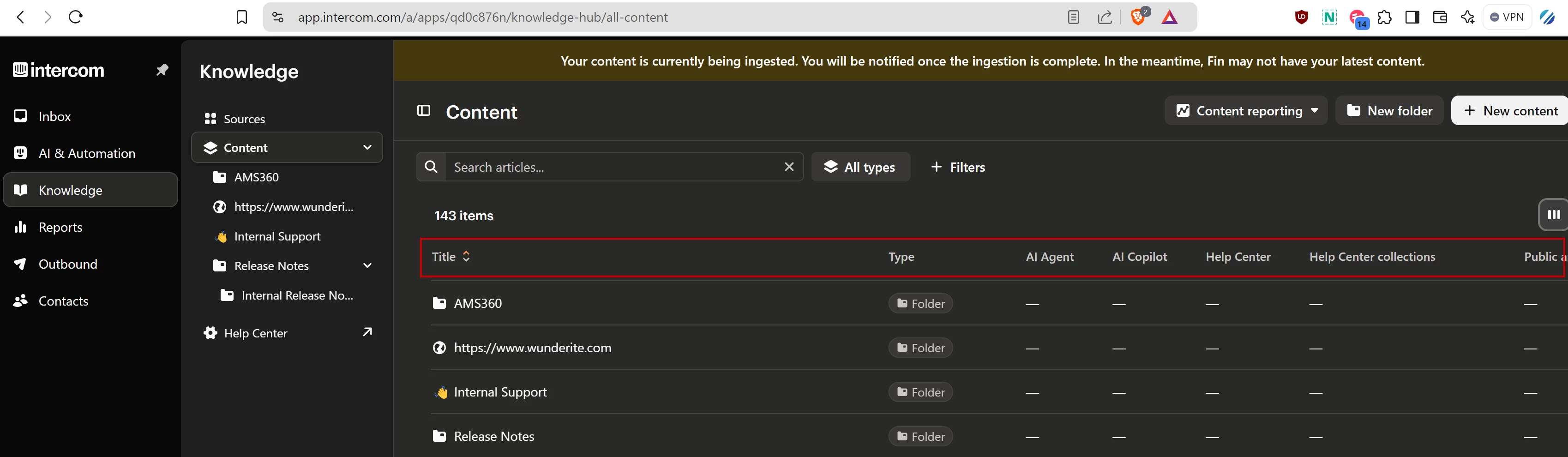Click the Help Center external arrow icon
The height and width of the screenshot is (457, 1568).
click(367, 331)
